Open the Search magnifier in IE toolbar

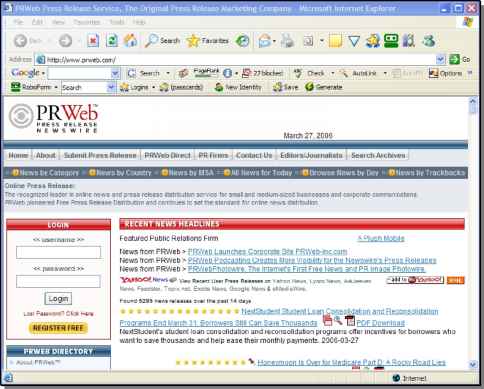163,41
